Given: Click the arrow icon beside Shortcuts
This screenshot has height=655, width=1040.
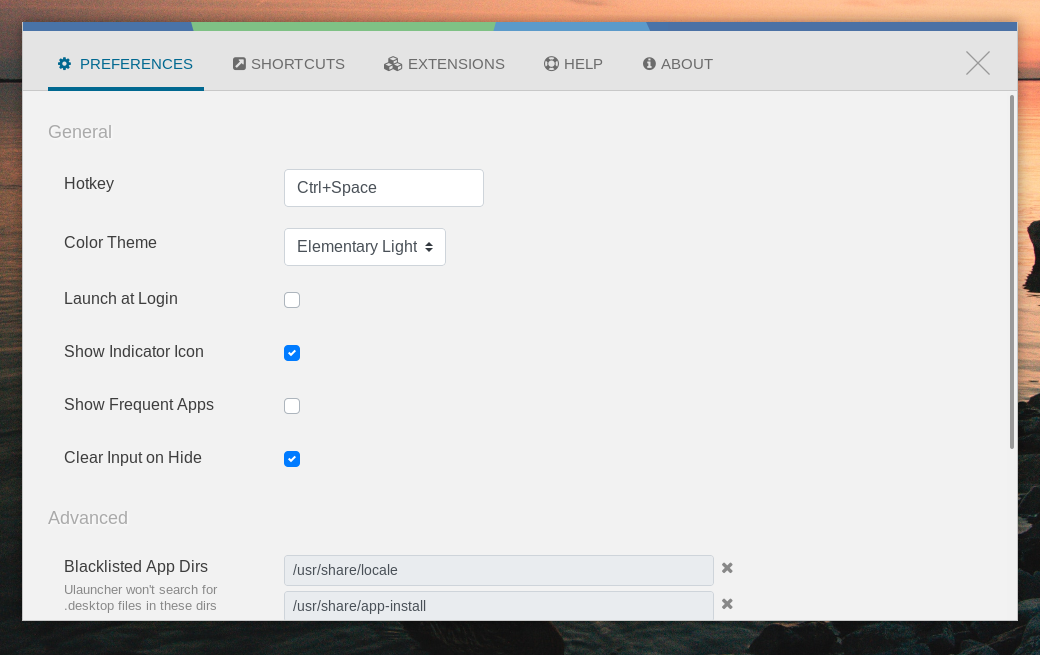Looking at the screenshot, I should pyautogui.click(x=239, y=63).
